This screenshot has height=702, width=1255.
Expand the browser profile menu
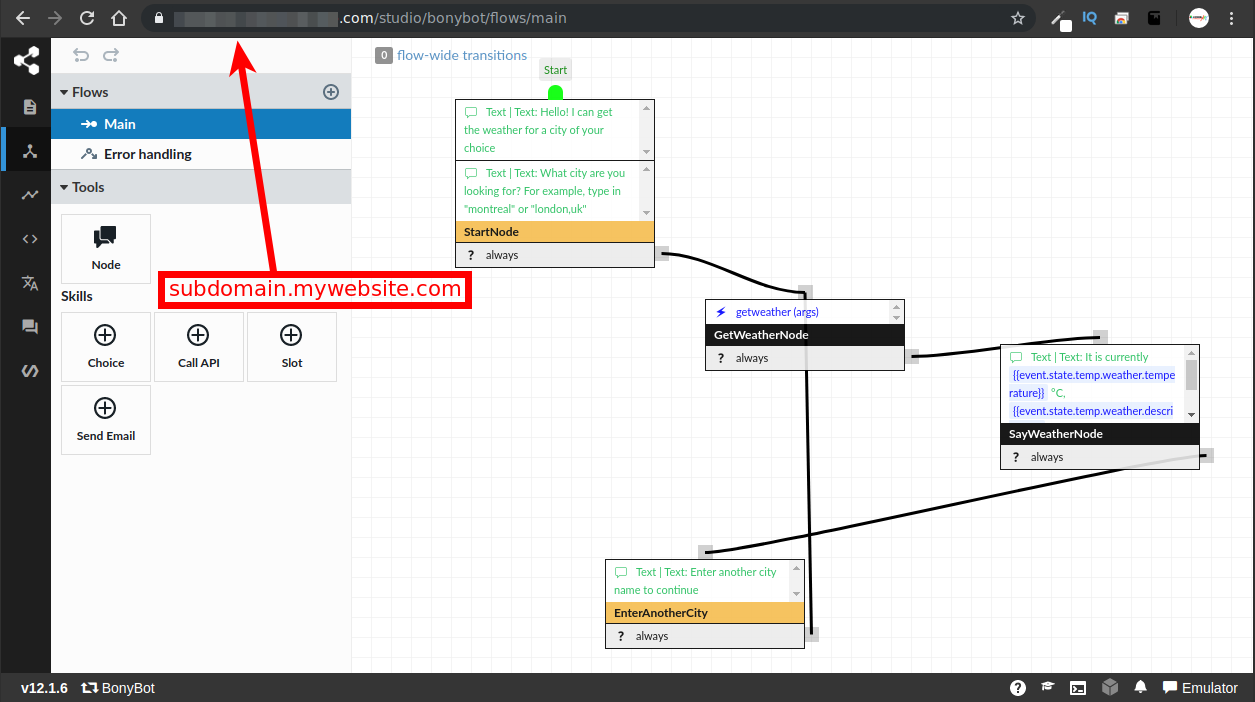click(x=1198, y=17)
